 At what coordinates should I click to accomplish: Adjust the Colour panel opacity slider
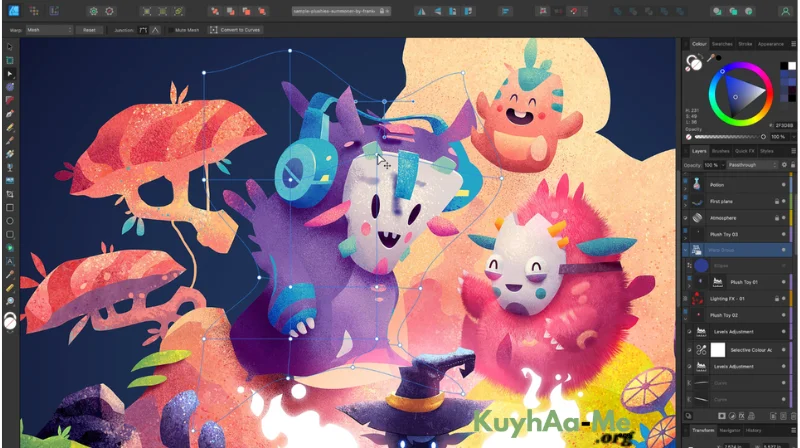coord(729,137)
